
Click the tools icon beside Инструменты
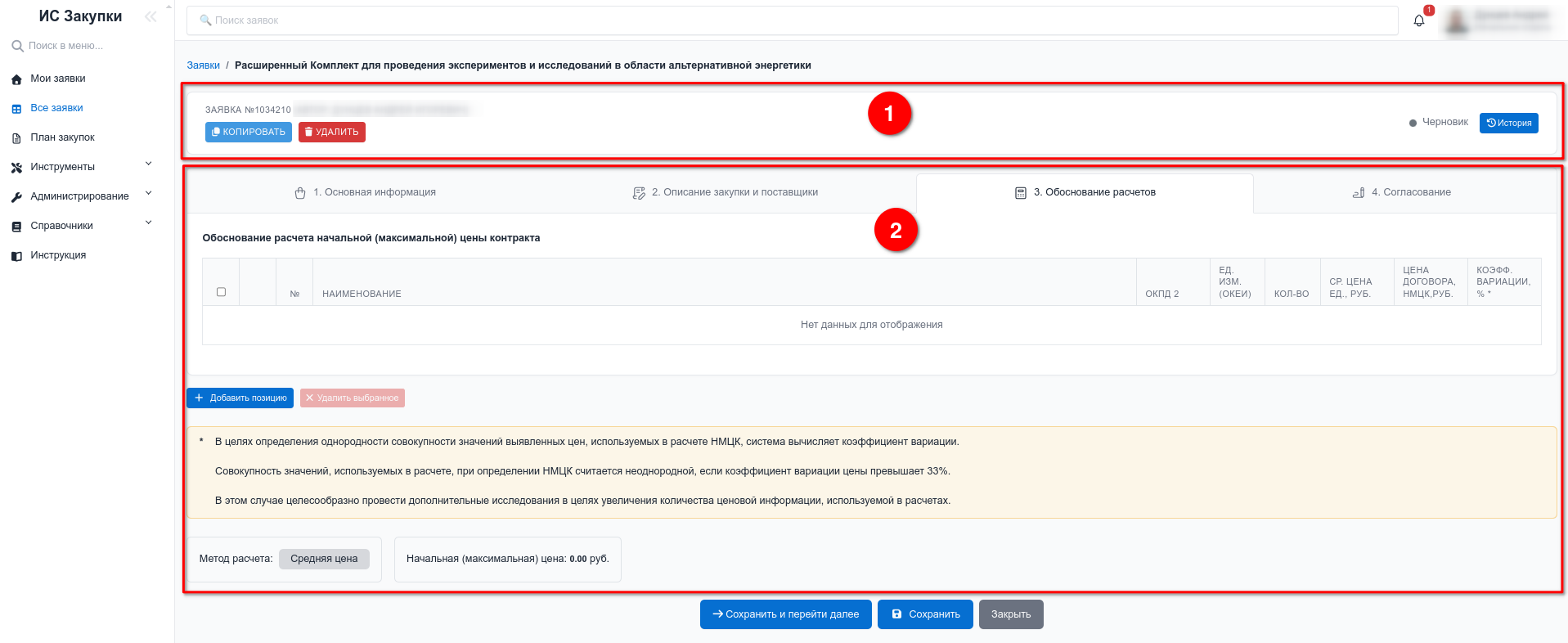tap(16, 168)
